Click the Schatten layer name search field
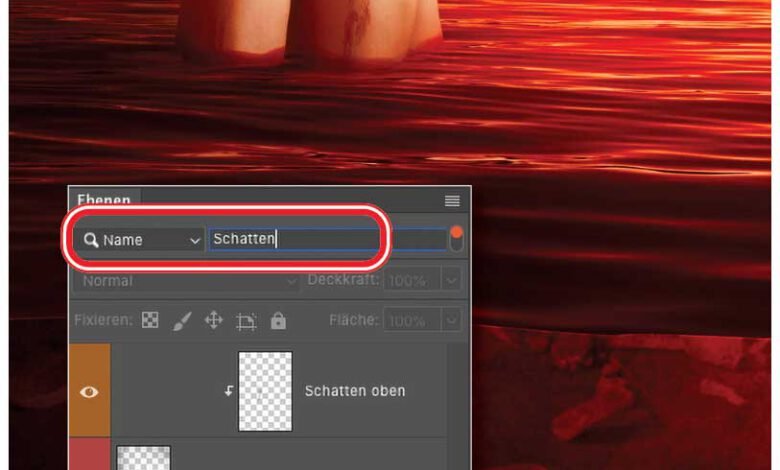The width and height of the screenshot is (780, 470). coord(327,239)
